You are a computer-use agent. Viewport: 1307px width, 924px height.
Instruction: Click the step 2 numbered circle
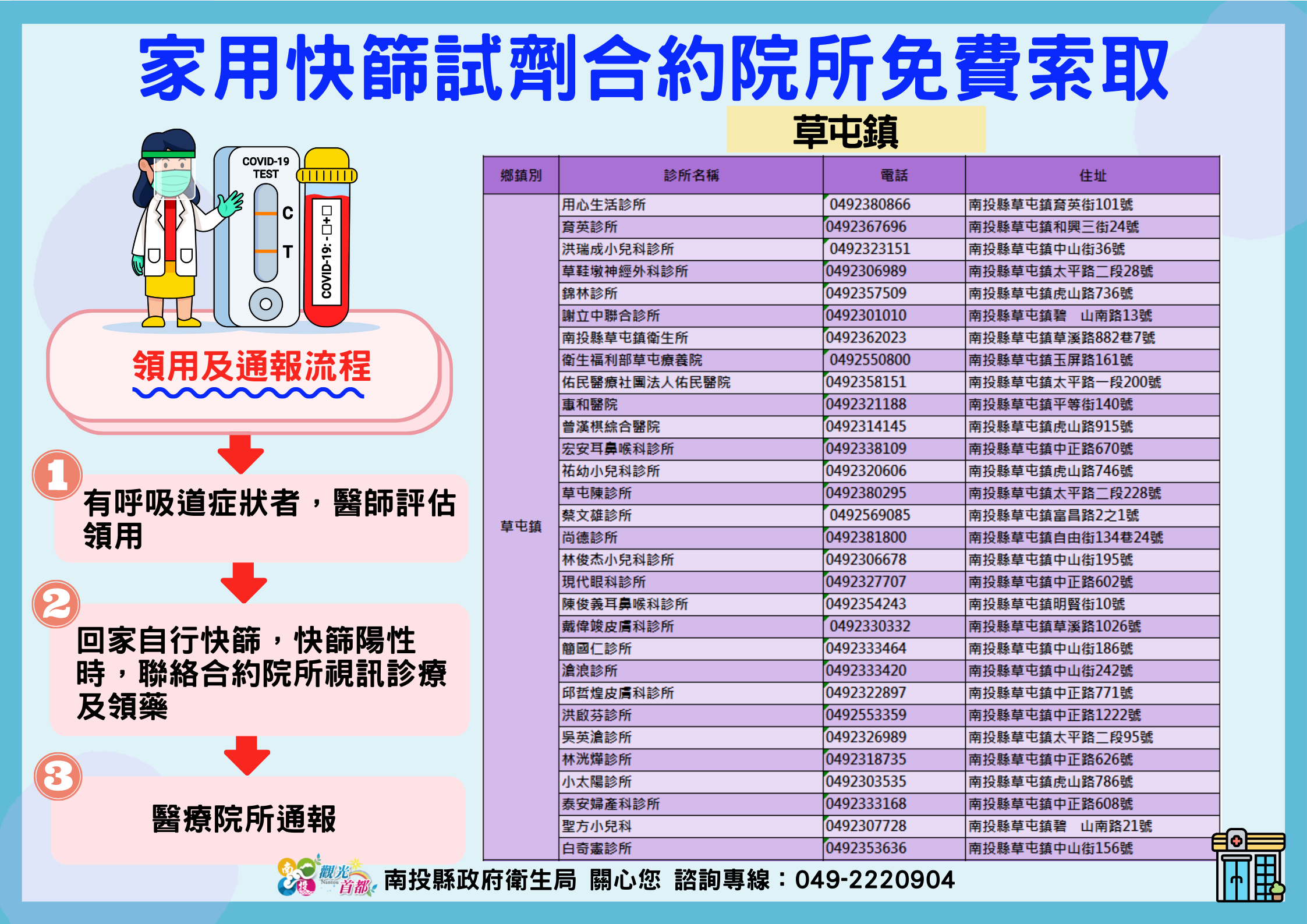pyautogui.click(x=56, y=604)
